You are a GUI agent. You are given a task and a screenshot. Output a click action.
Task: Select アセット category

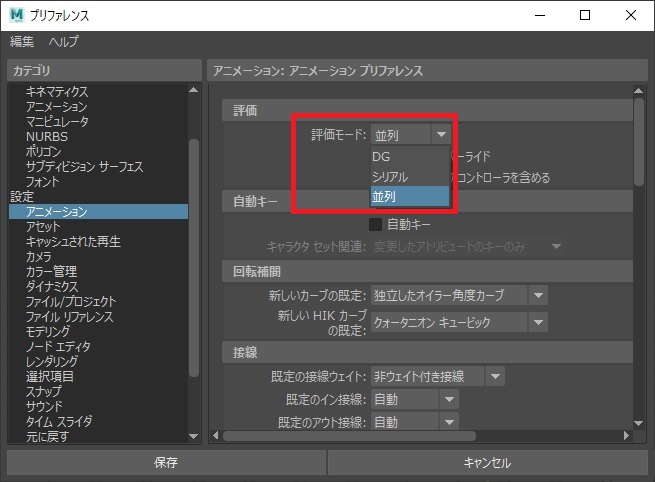coord(43,226)
